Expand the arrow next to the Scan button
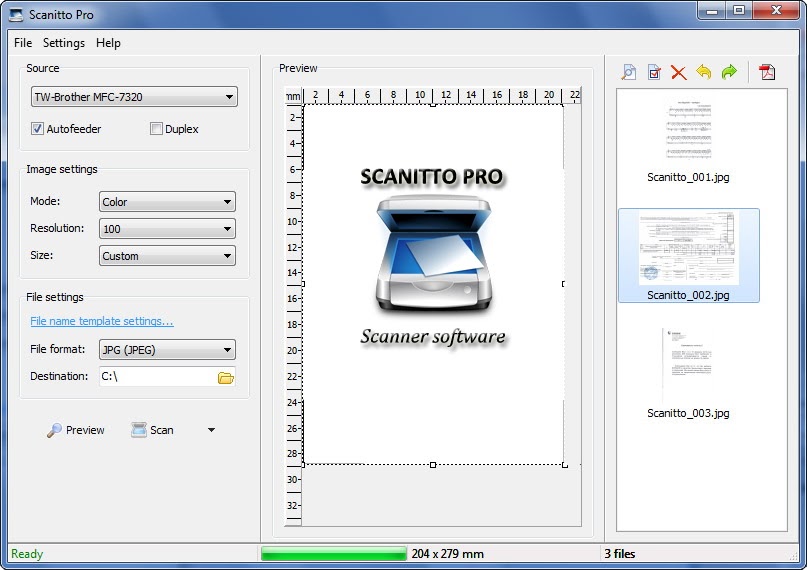 (x=211, y=430)
